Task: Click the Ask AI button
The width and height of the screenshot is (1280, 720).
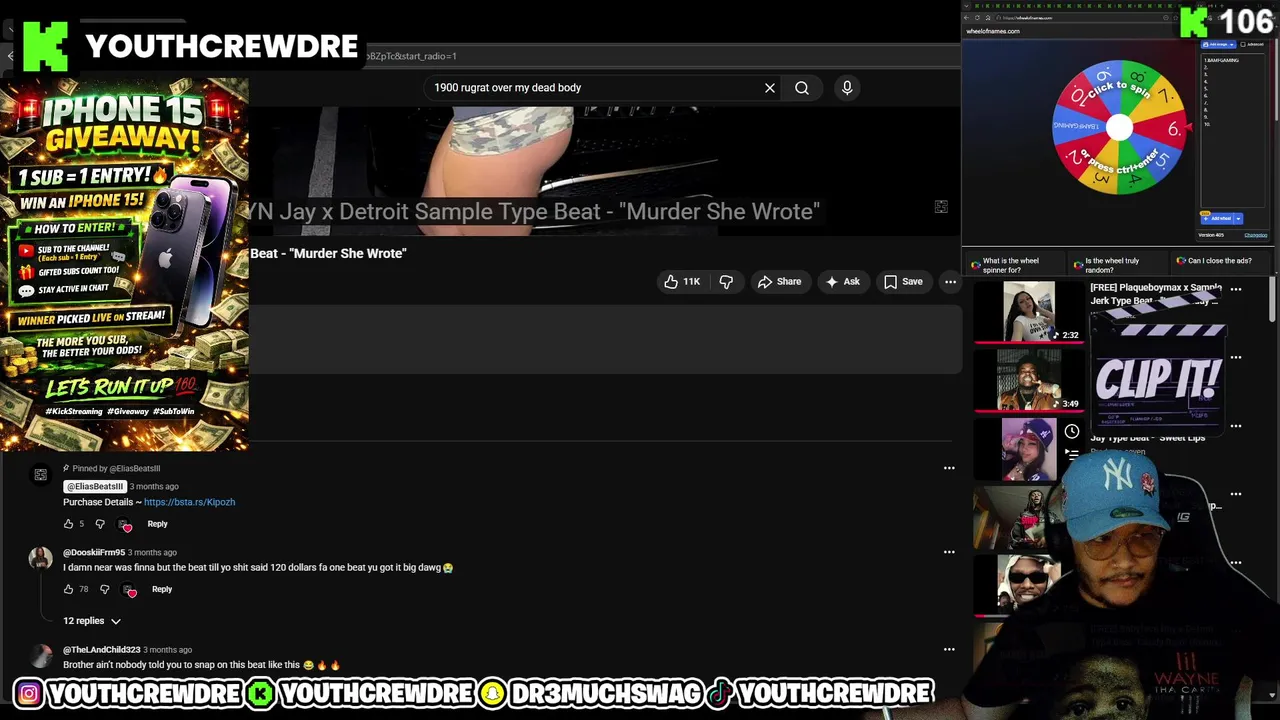Action: (842, 282)
